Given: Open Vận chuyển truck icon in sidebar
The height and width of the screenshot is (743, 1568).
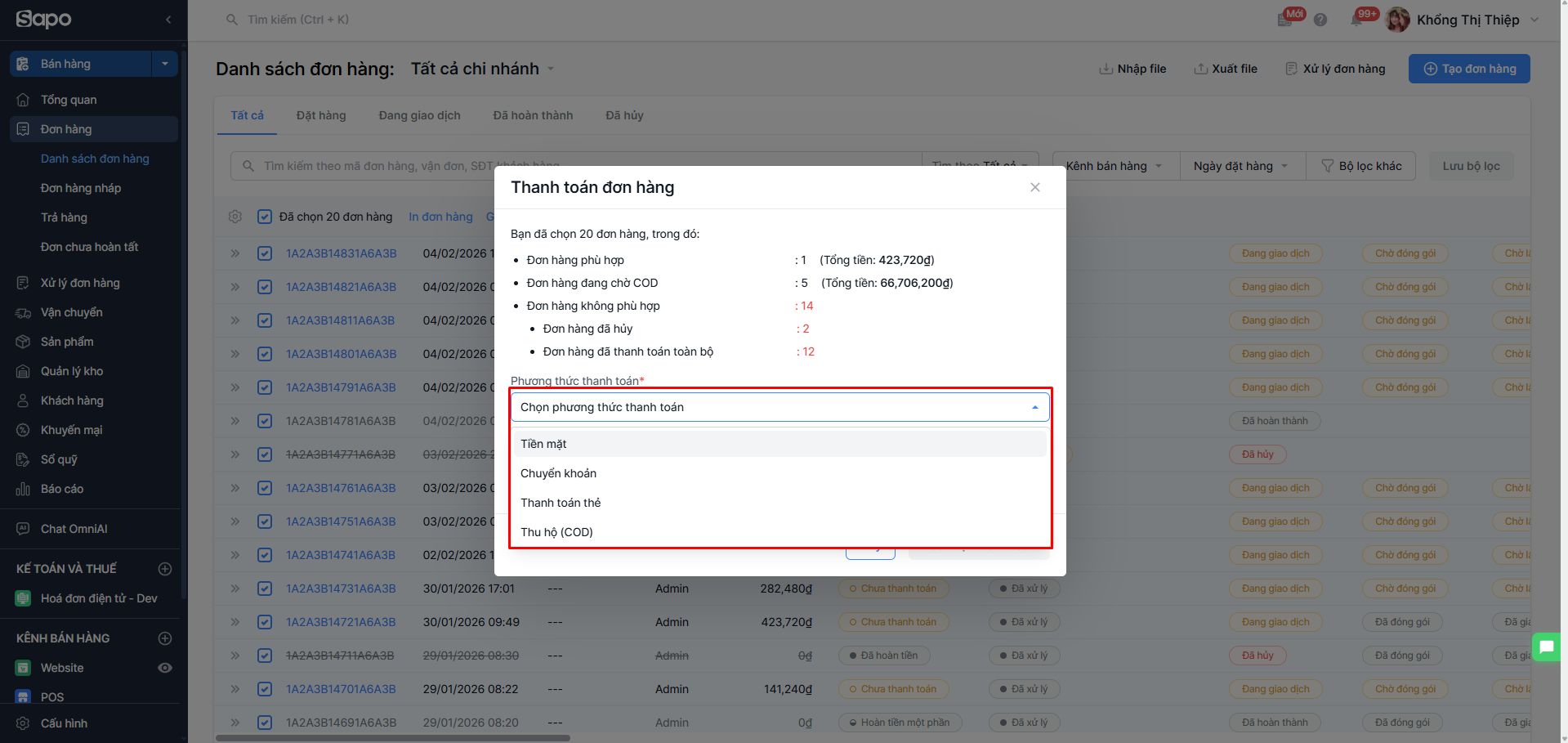Looking at the screenshot, I should [23, 312].
